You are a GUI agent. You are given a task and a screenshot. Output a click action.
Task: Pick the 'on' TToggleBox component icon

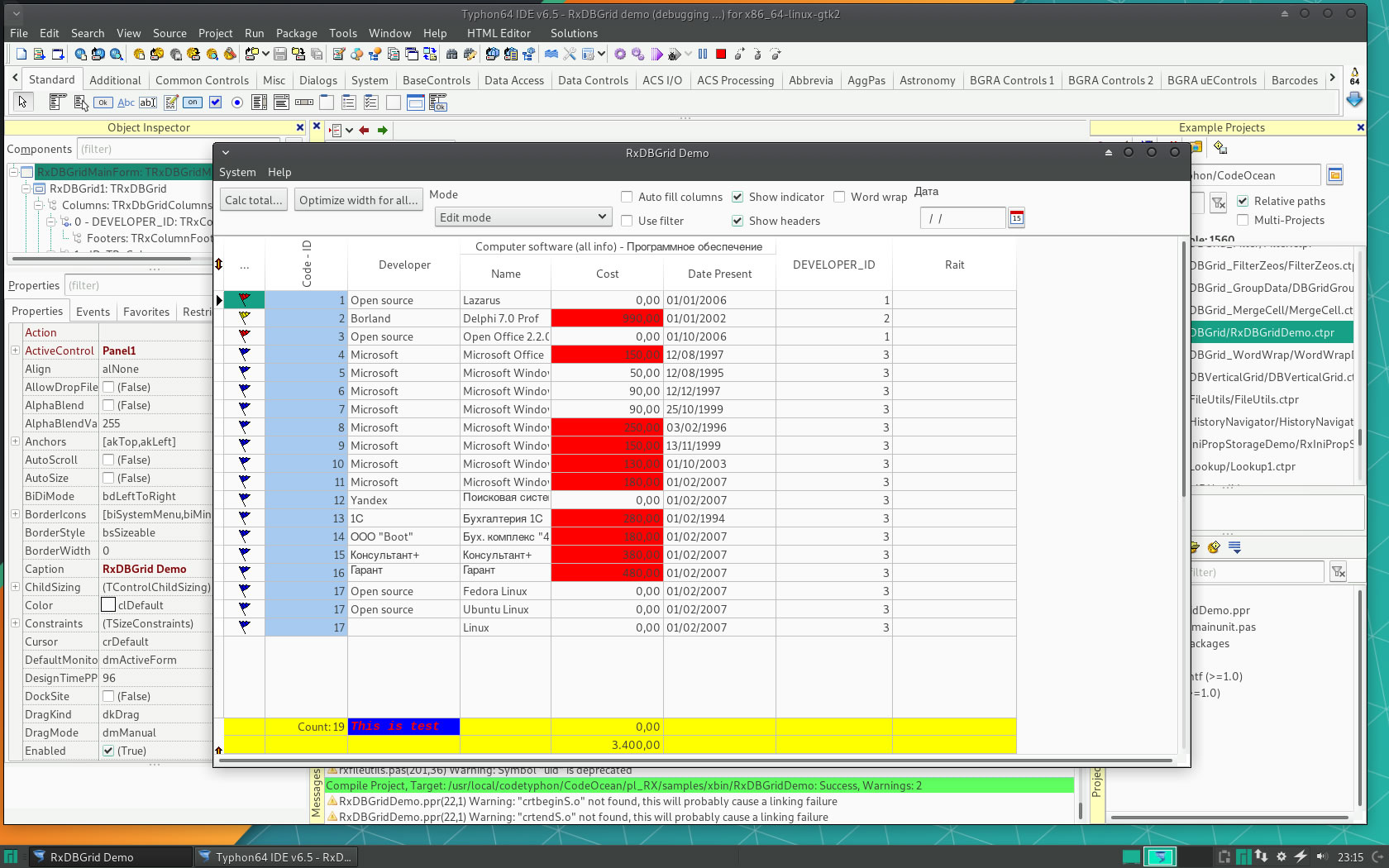[193, 102]
